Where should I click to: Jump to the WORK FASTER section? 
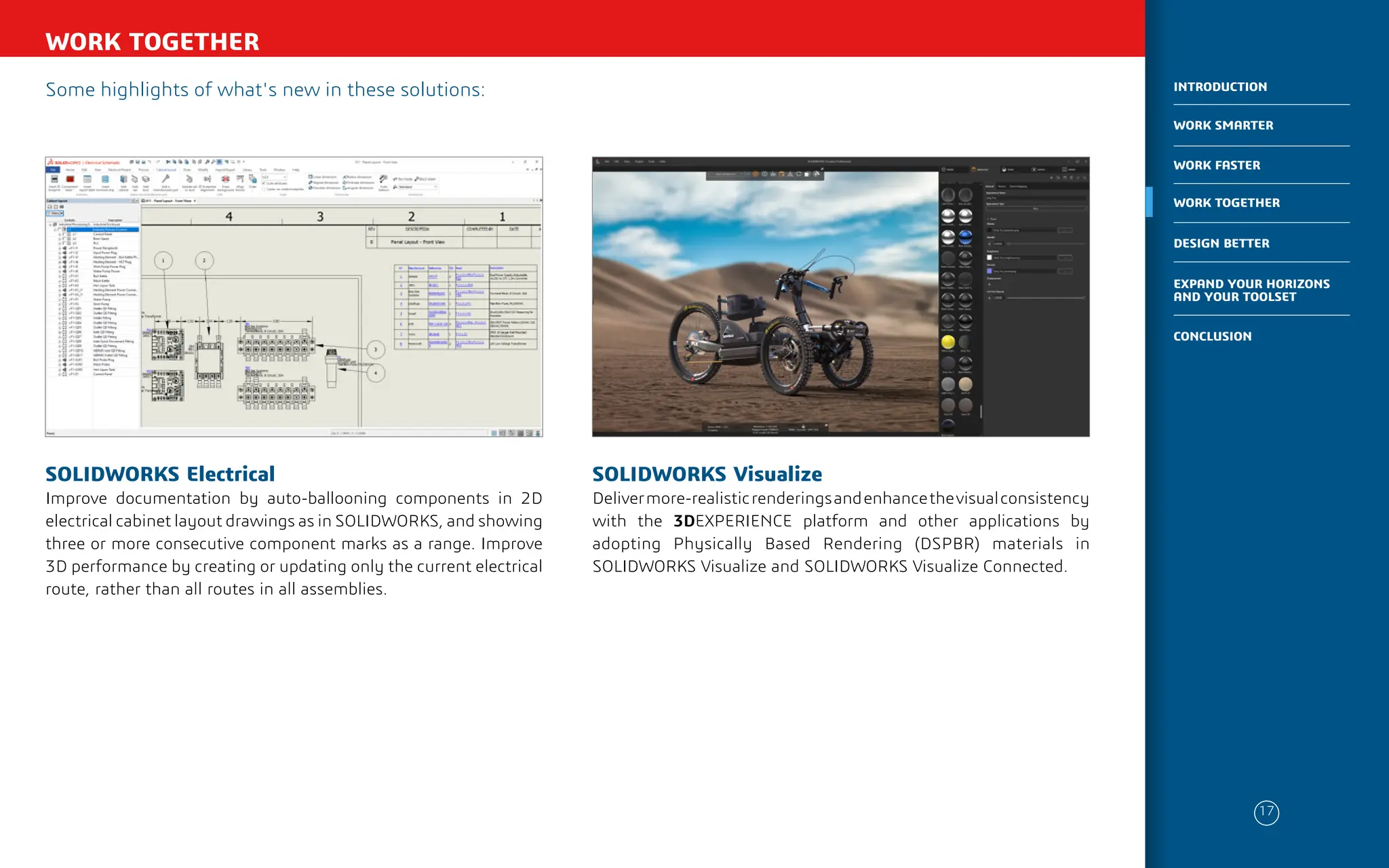click(x=1217, y=165)
